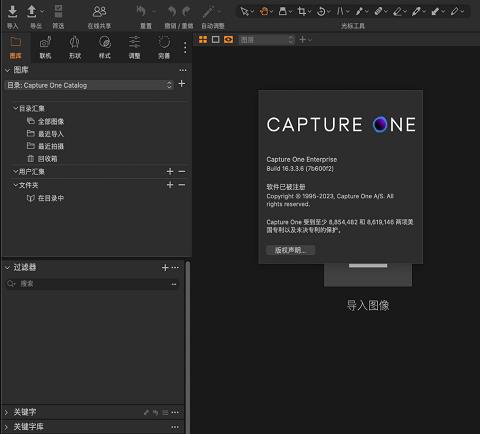480x434 pixels.
Task: Click the reset arrow icon in 关键字 panel header
Action: pos(156,413)
